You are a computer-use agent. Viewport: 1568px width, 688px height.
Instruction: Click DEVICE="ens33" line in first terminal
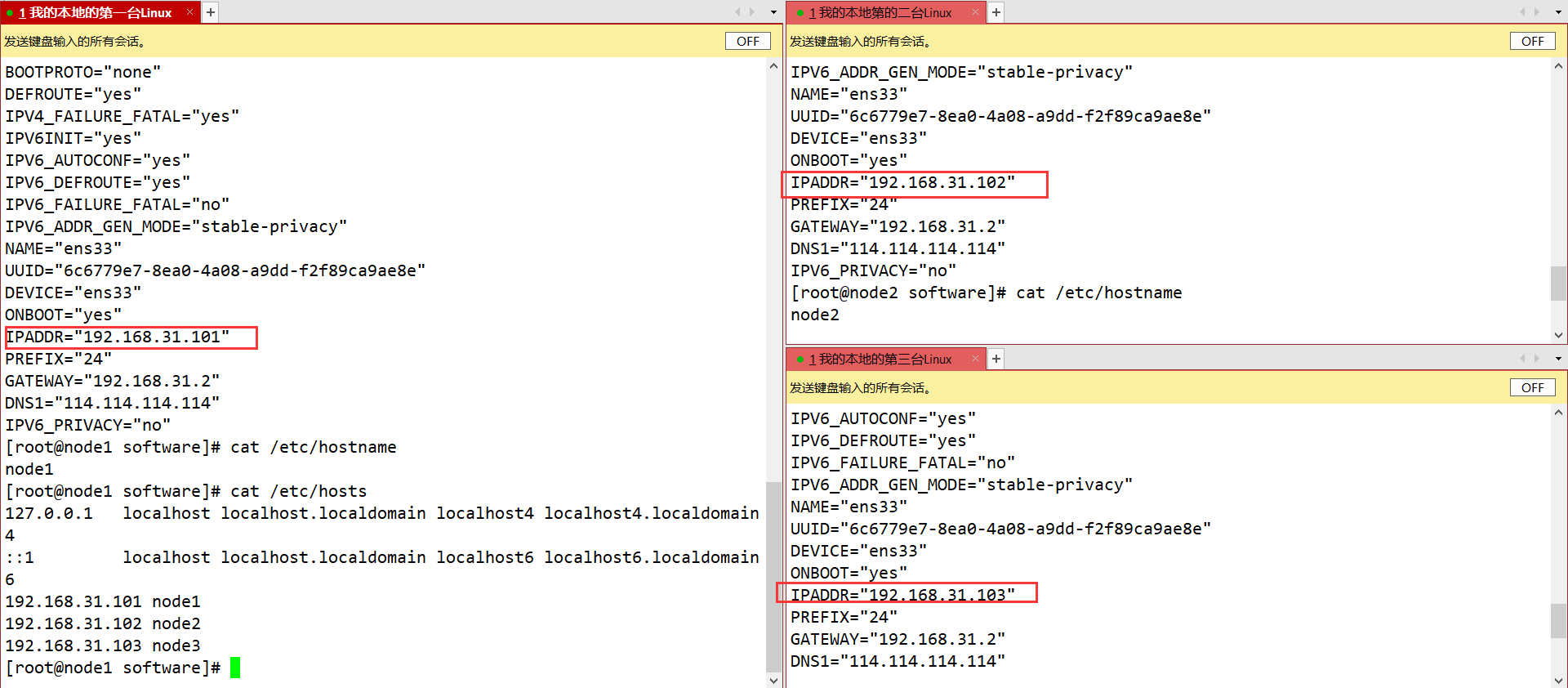[x=73, y=293]
